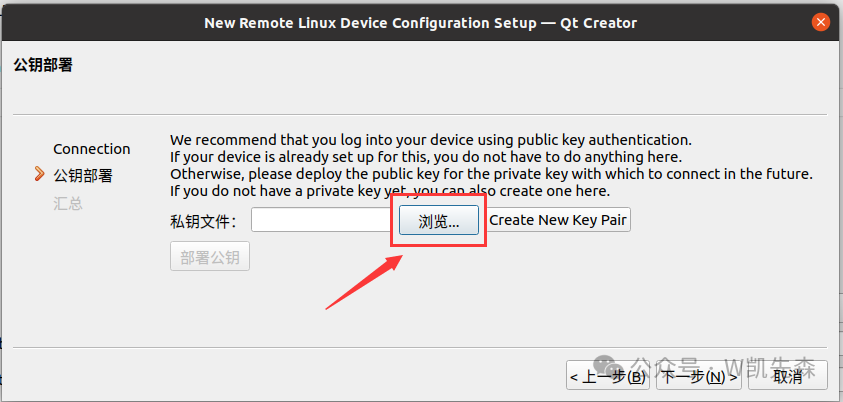Cancel the wizard with 取消
Screen dimensions: 843x402
point(787,376)
